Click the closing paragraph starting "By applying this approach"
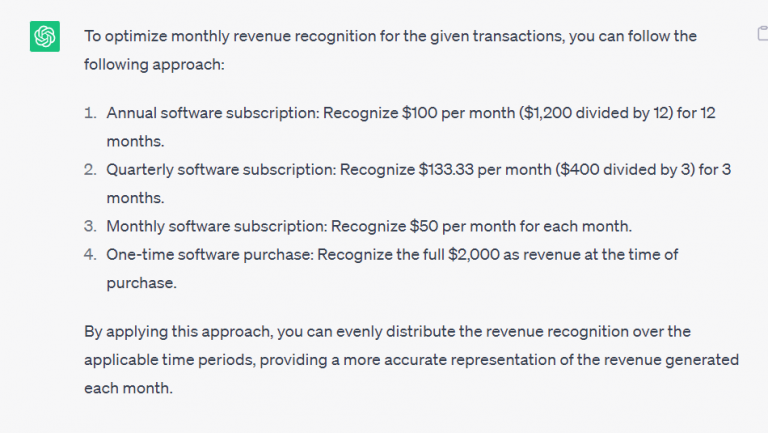This screenshot has width=768, height=433. pyautogui.click(x=411, y=360)
